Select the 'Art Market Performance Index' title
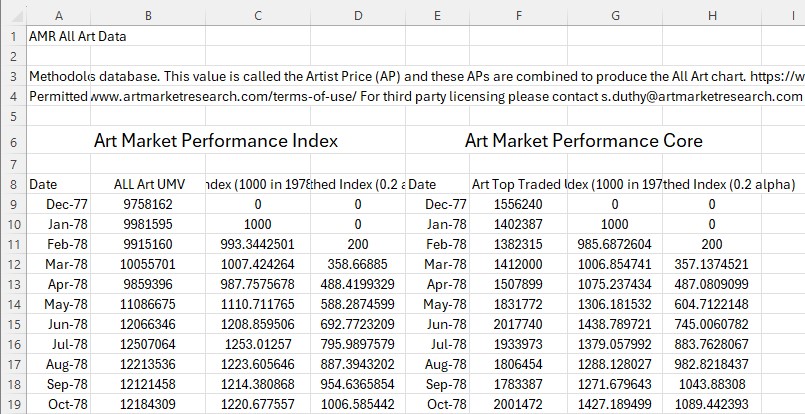This screenshot has height=414, width=805. (215, 141)
